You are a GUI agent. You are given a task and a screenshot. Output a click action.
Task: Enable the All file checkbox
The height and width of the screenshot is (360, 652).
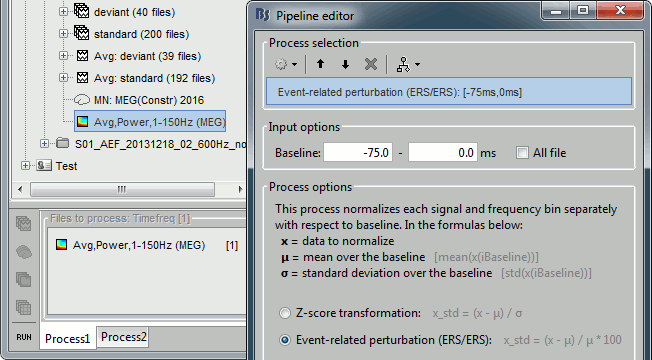522,153
